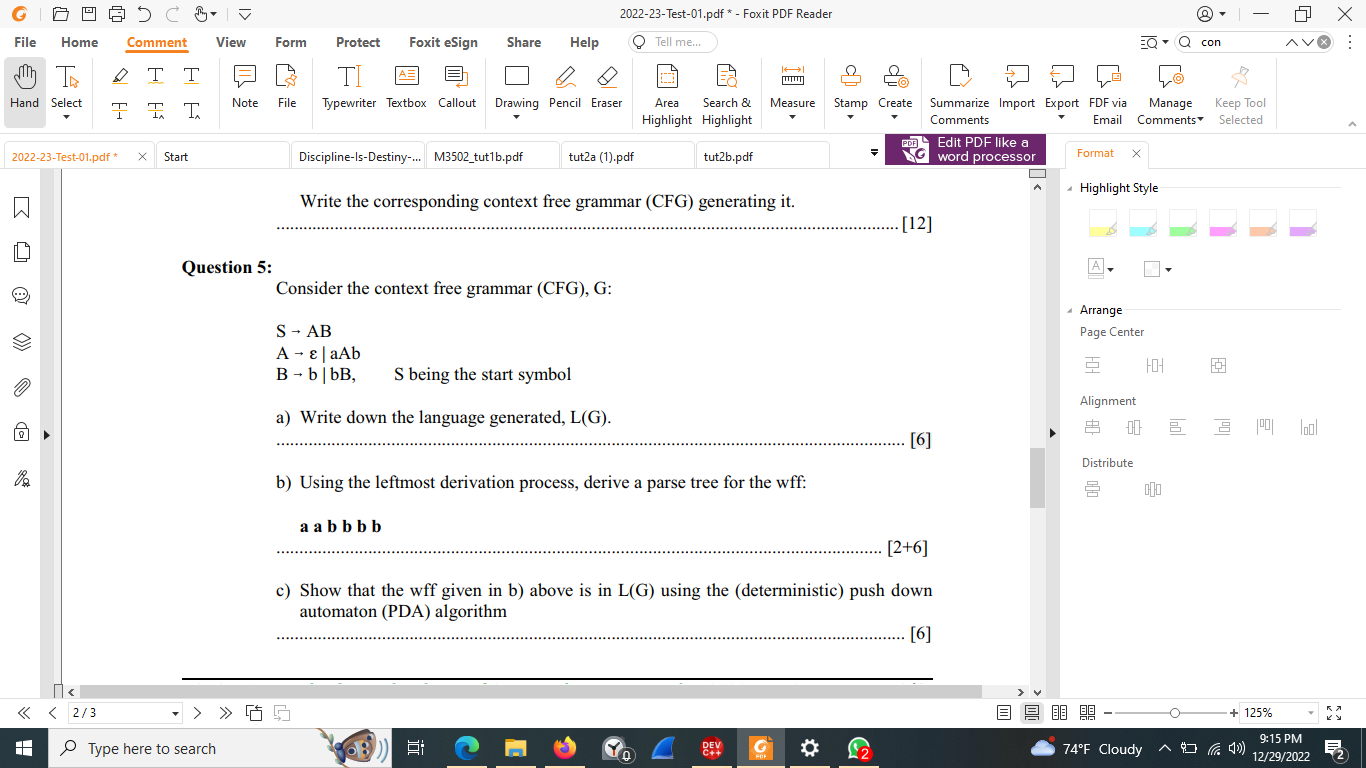1366x768 pixels.
Task: Open Summarize Comments
Action: click(x=958, y=88)
